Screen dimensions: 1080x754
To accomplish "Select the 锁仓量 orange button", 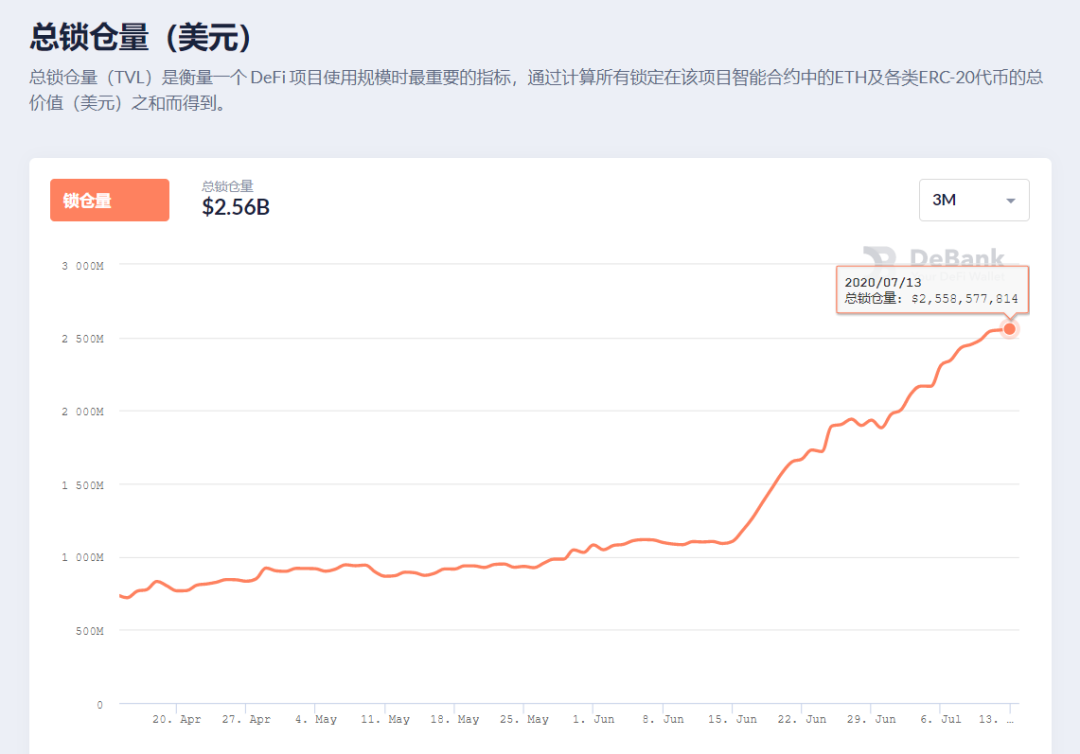I will (110, 200).
